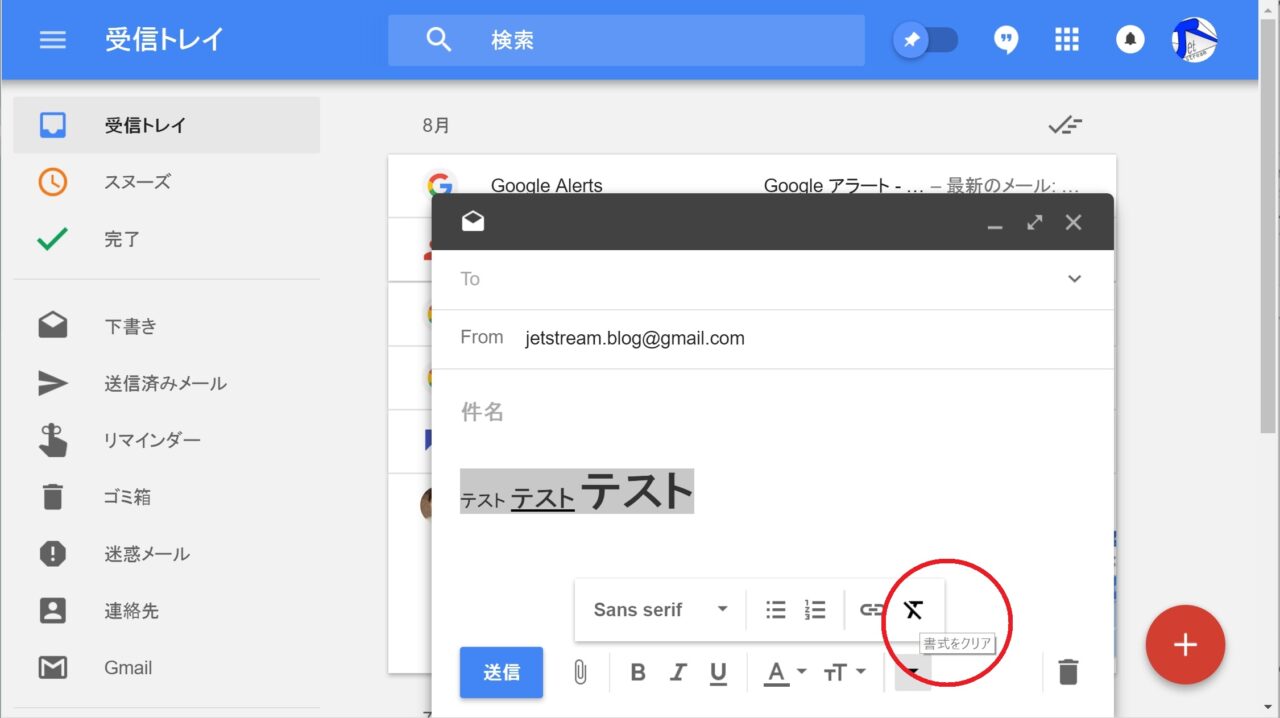Go to 送信済みメール in the sidebar
1280x718 pixels.
(x=165, y=383)
